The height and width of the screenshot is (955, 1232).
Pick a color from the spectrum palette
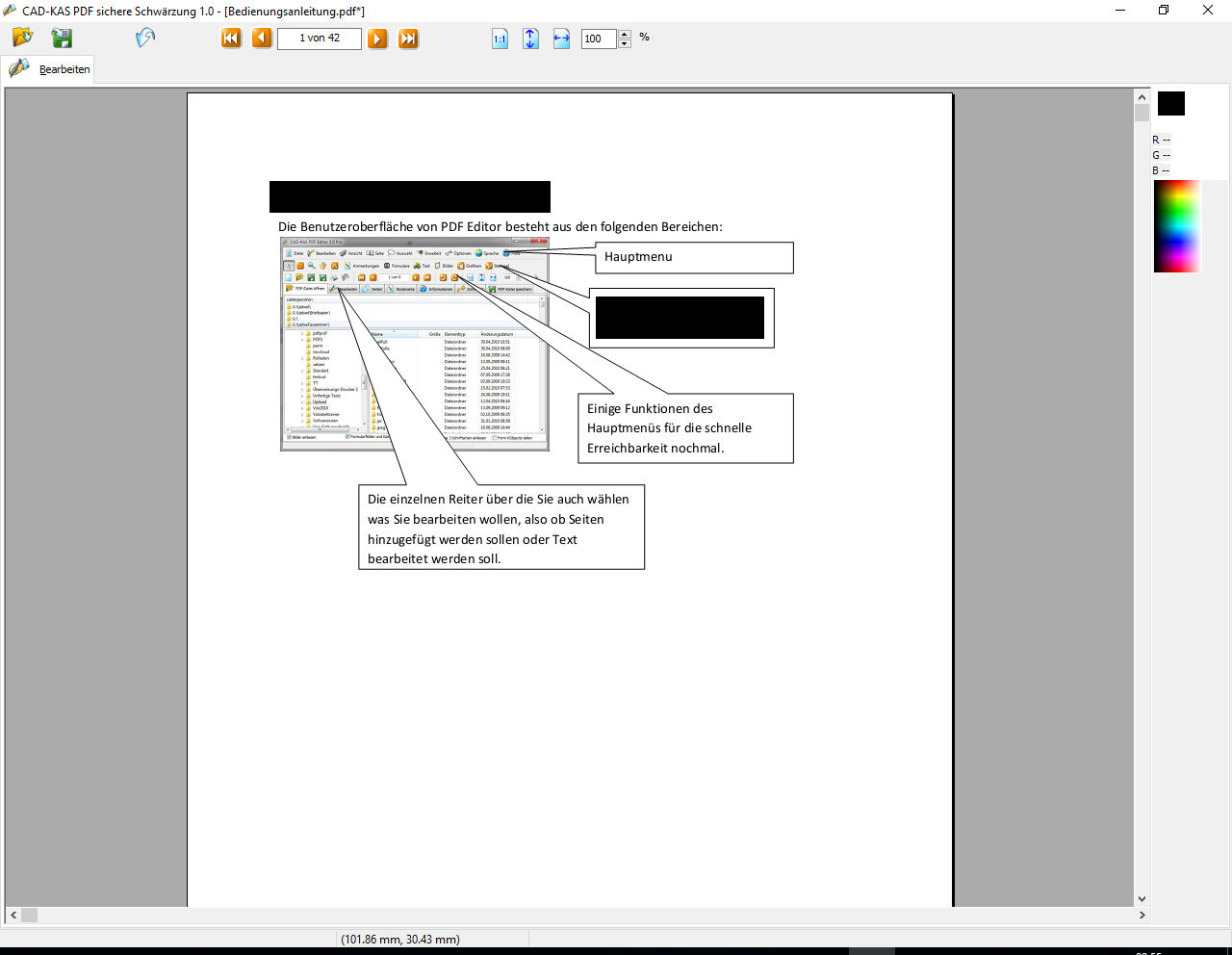click(x=1177, y=226)
